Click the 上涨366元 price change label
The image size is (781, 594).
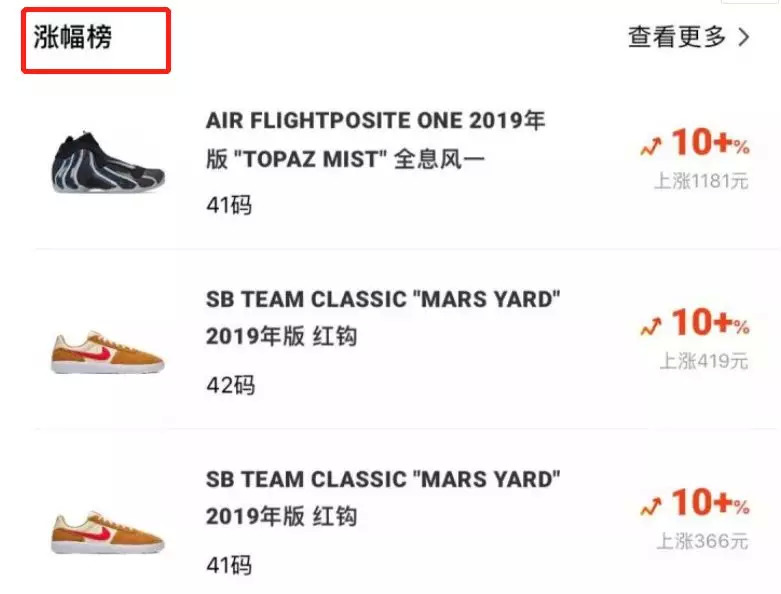(703, 541)
